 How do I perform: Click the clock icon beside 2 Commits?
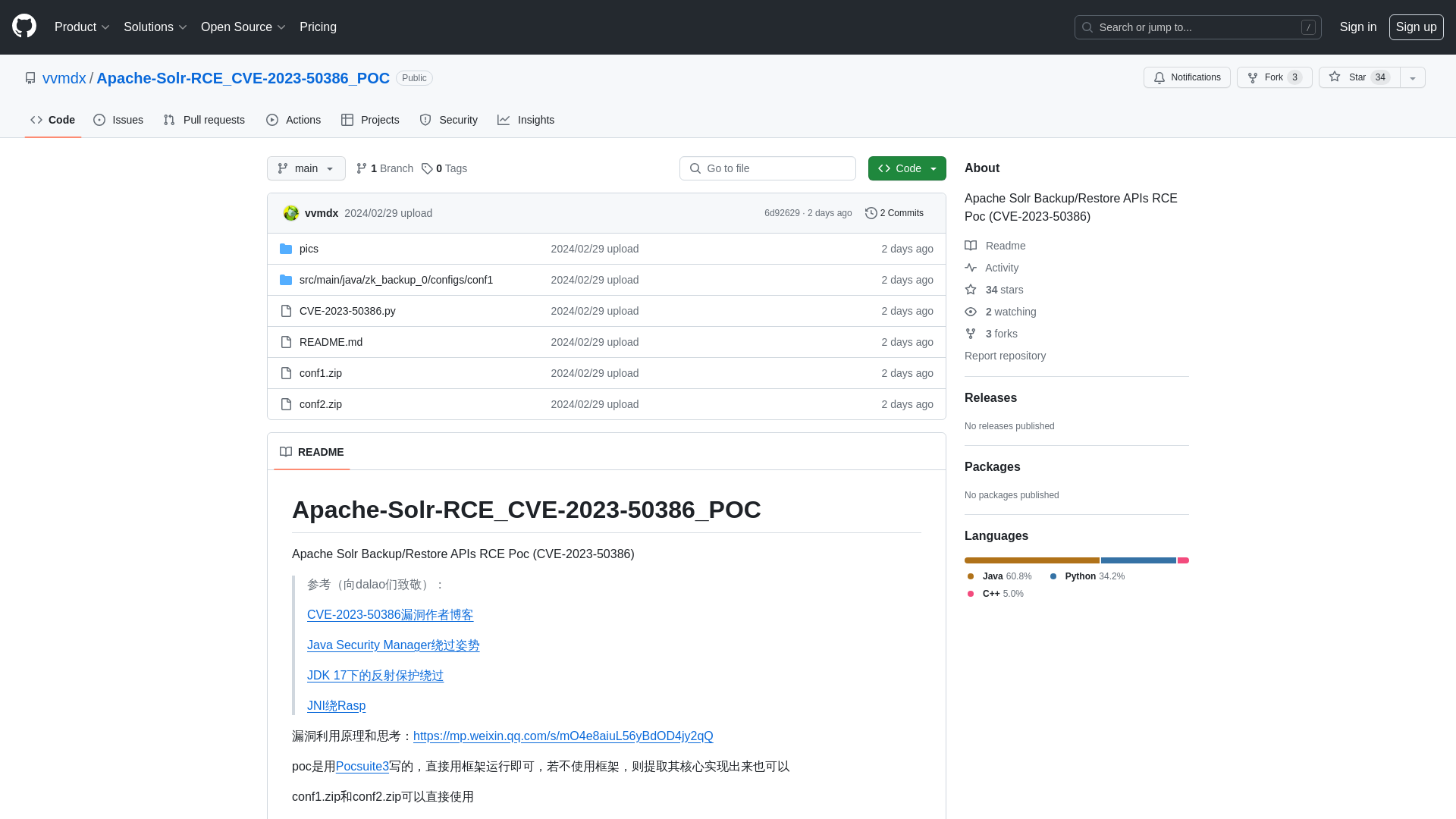click(871, 213)
